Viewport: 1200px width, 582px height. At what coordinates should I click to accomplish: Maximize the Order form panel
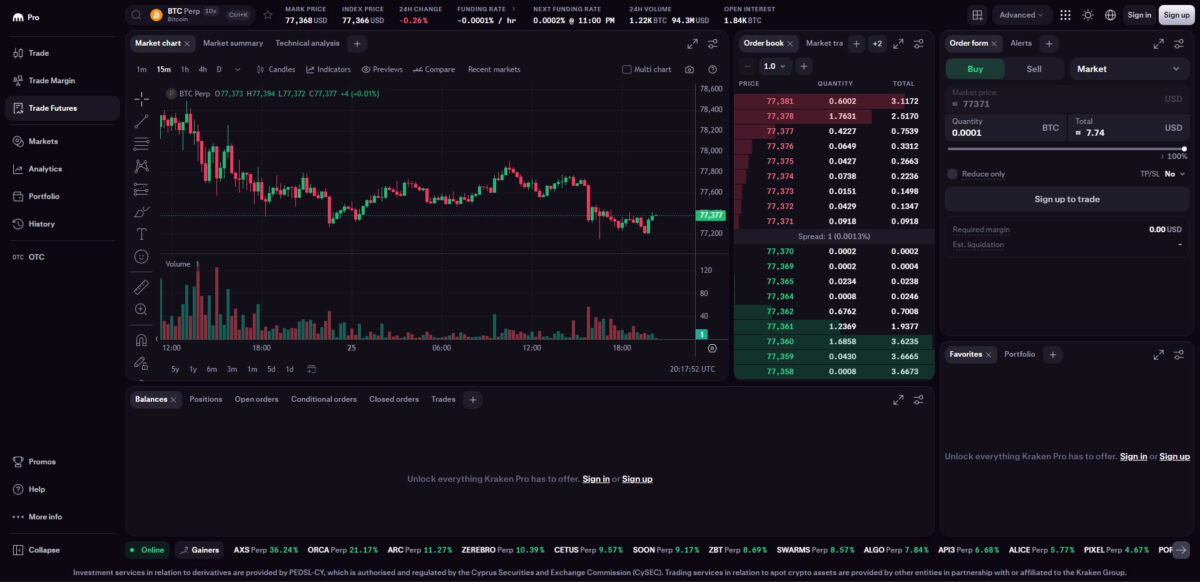tap(1158, 44)
